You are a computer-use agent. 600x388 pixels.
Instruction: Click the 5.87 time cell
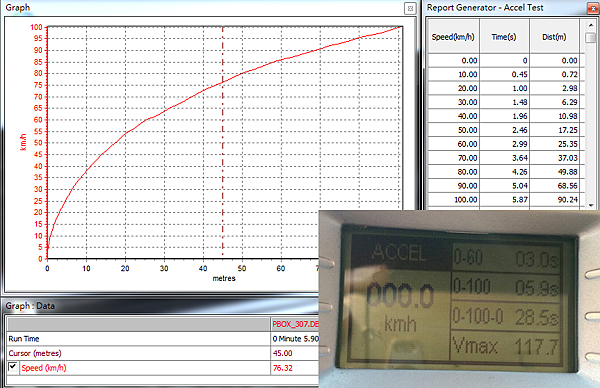click(504, 199)
